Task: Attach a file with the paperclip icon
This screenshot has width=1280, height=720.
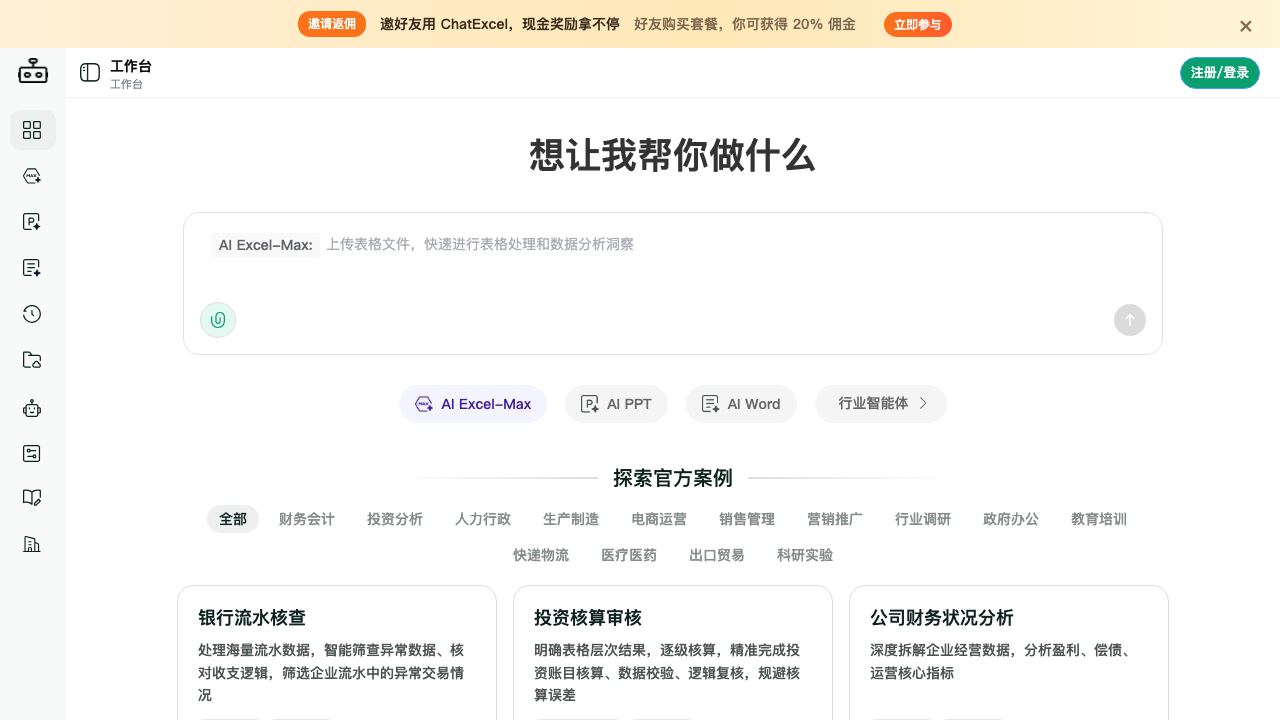Action: click(218, 320)
